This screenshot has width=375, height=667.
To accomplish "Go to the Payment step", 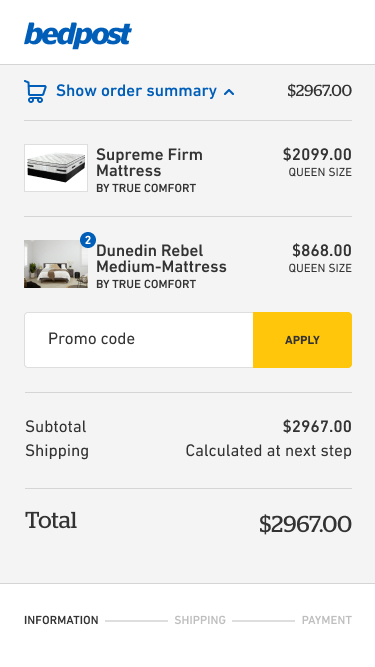I will [x=327, y=620].
